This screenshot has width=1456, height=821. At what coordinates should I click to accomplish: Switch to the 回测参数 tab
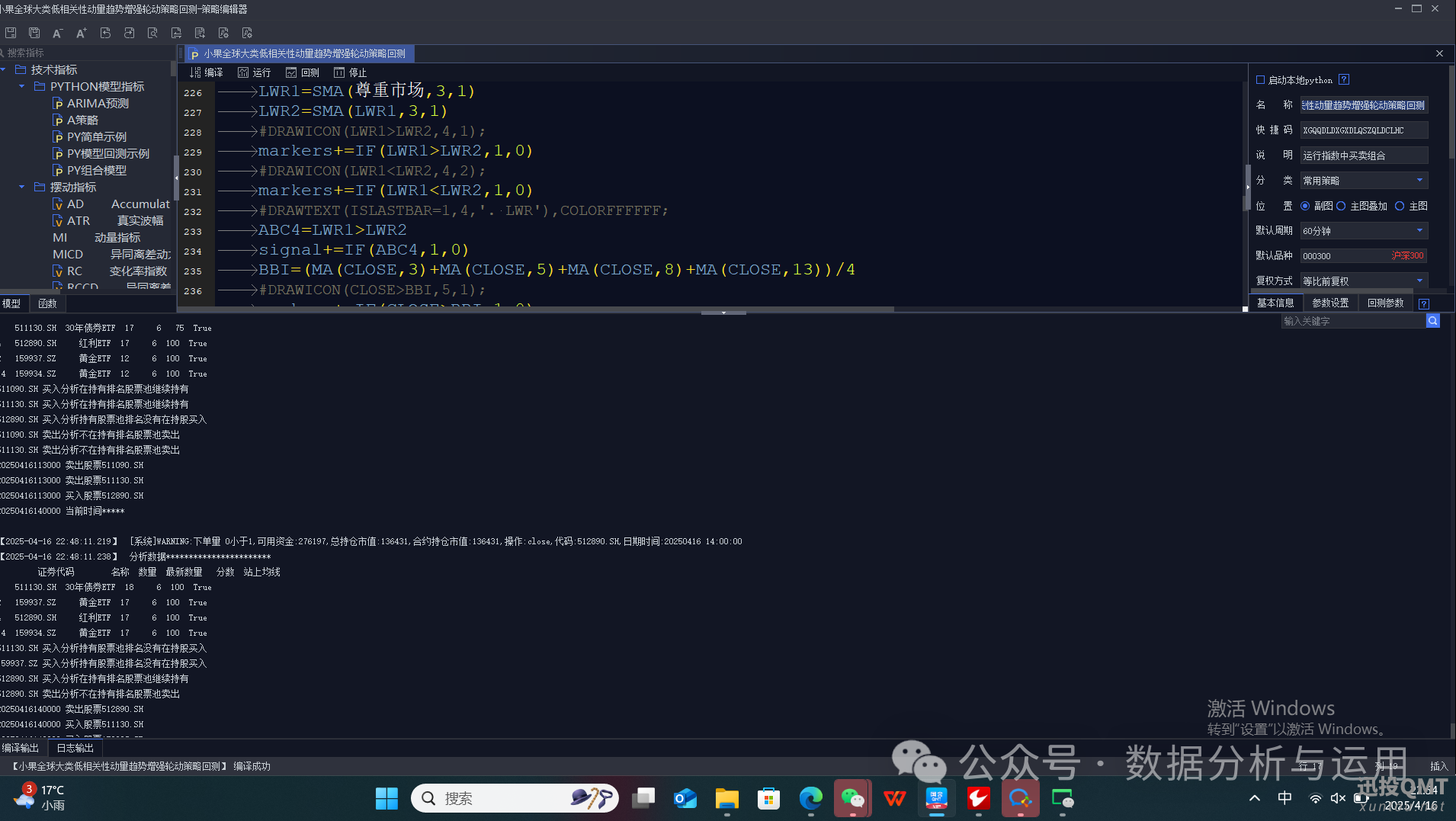(1385, 303)
